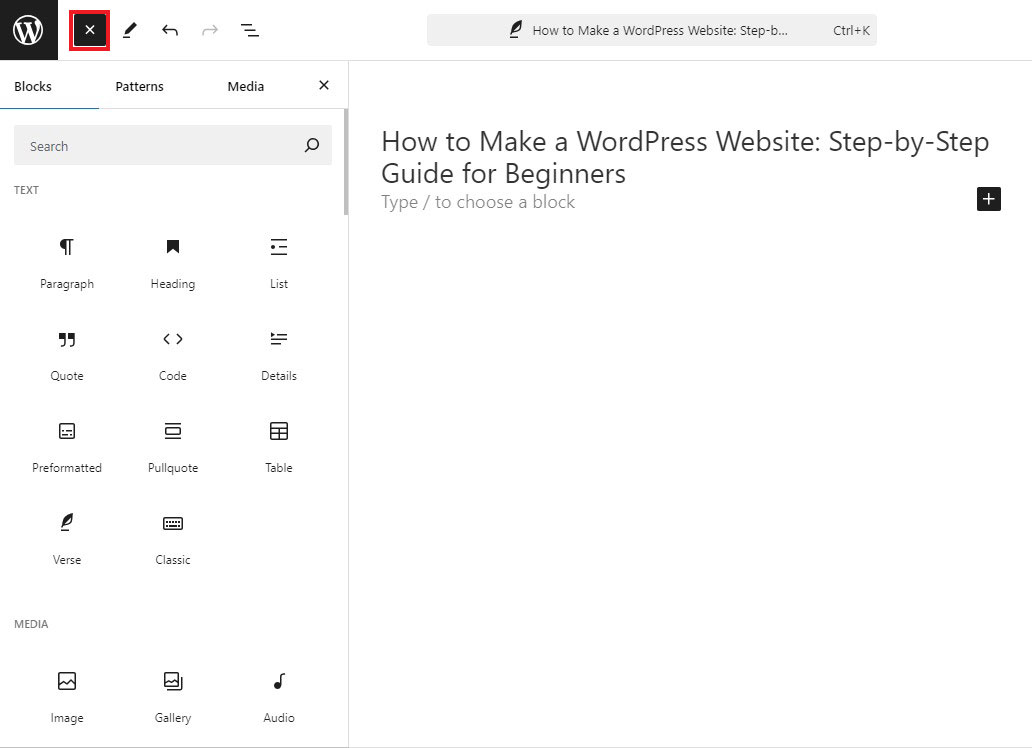This screenshot has height=748, width=1032.
Task: Switch to the Blocks tab
Action: 33,86
